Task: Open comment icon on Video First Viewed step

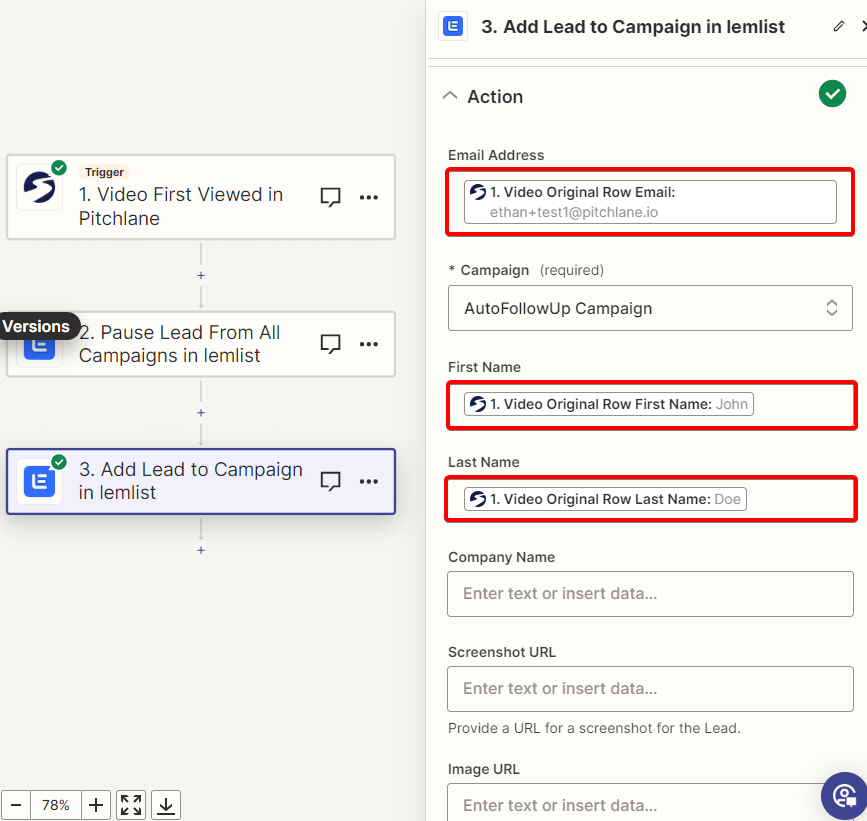Action: click(331, 197)
